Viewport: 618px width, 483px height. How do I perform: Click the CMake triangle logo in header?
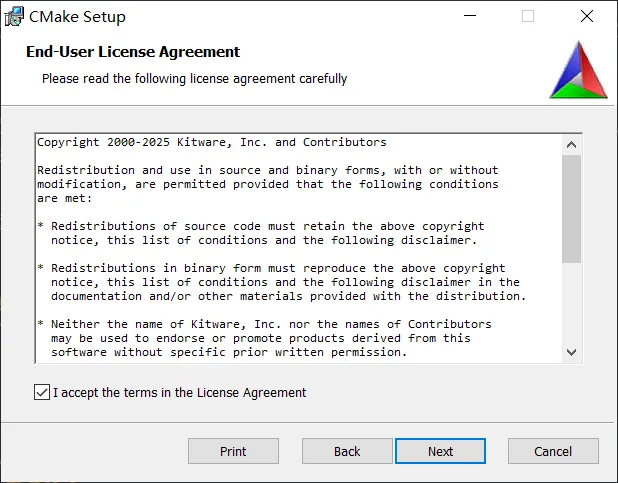(x=578, y=71)
